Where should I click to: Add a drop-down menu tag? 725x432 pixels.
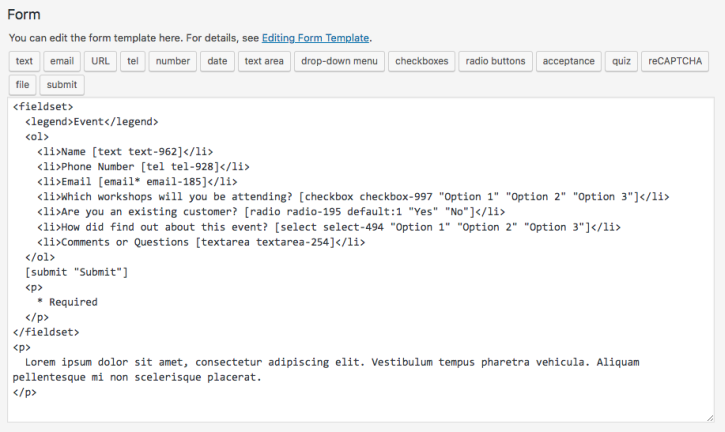point(340,61)
